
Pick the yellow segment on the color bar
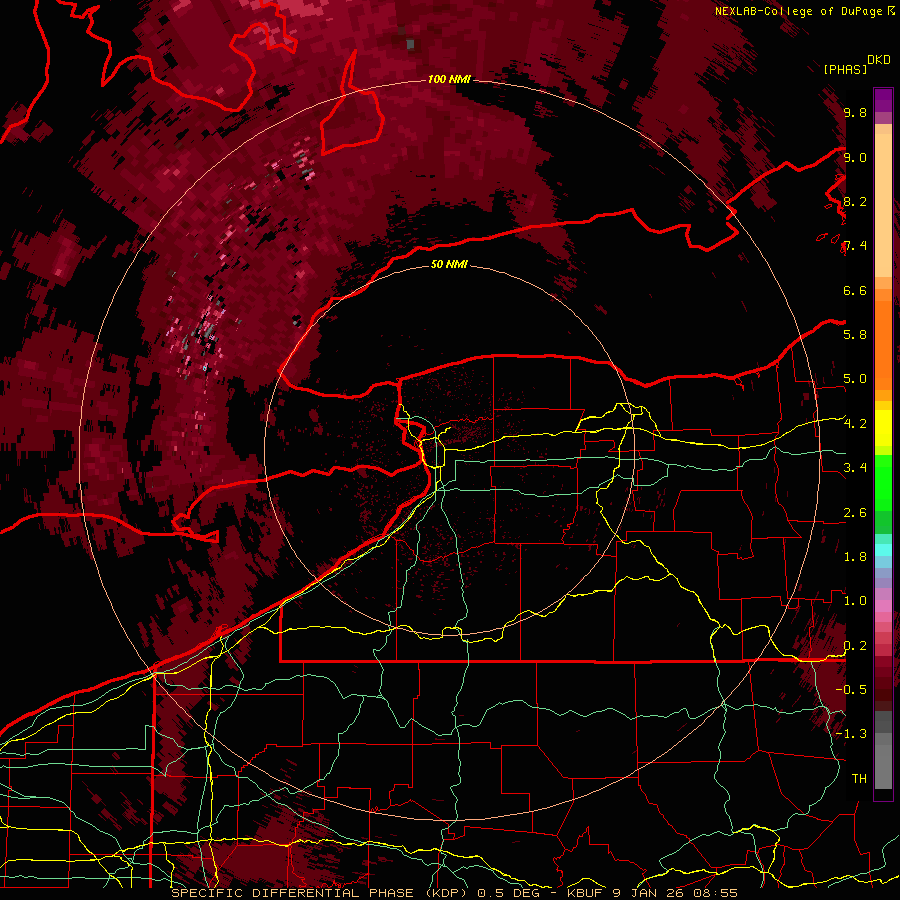point(883,428)
